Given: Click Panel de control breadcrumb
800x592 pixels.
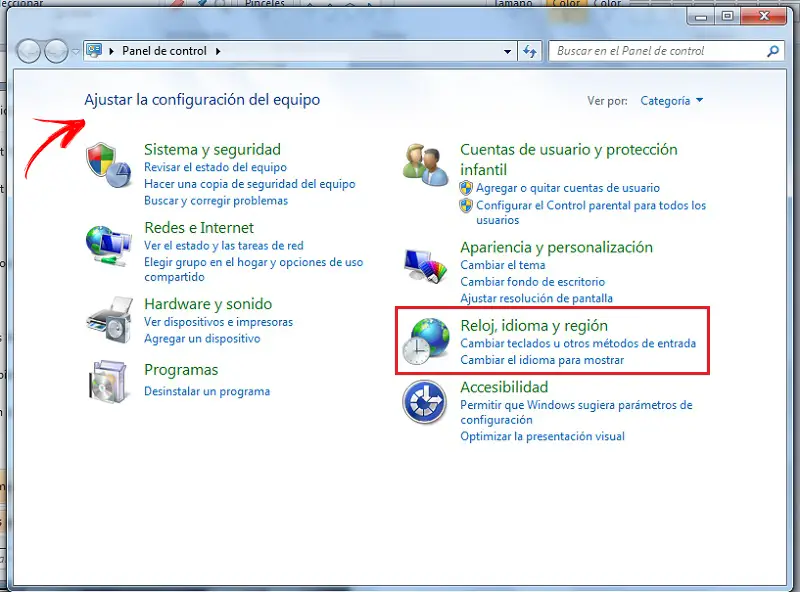Looking at the screenshot, I should pyautogui.click(x=164, y=51).
